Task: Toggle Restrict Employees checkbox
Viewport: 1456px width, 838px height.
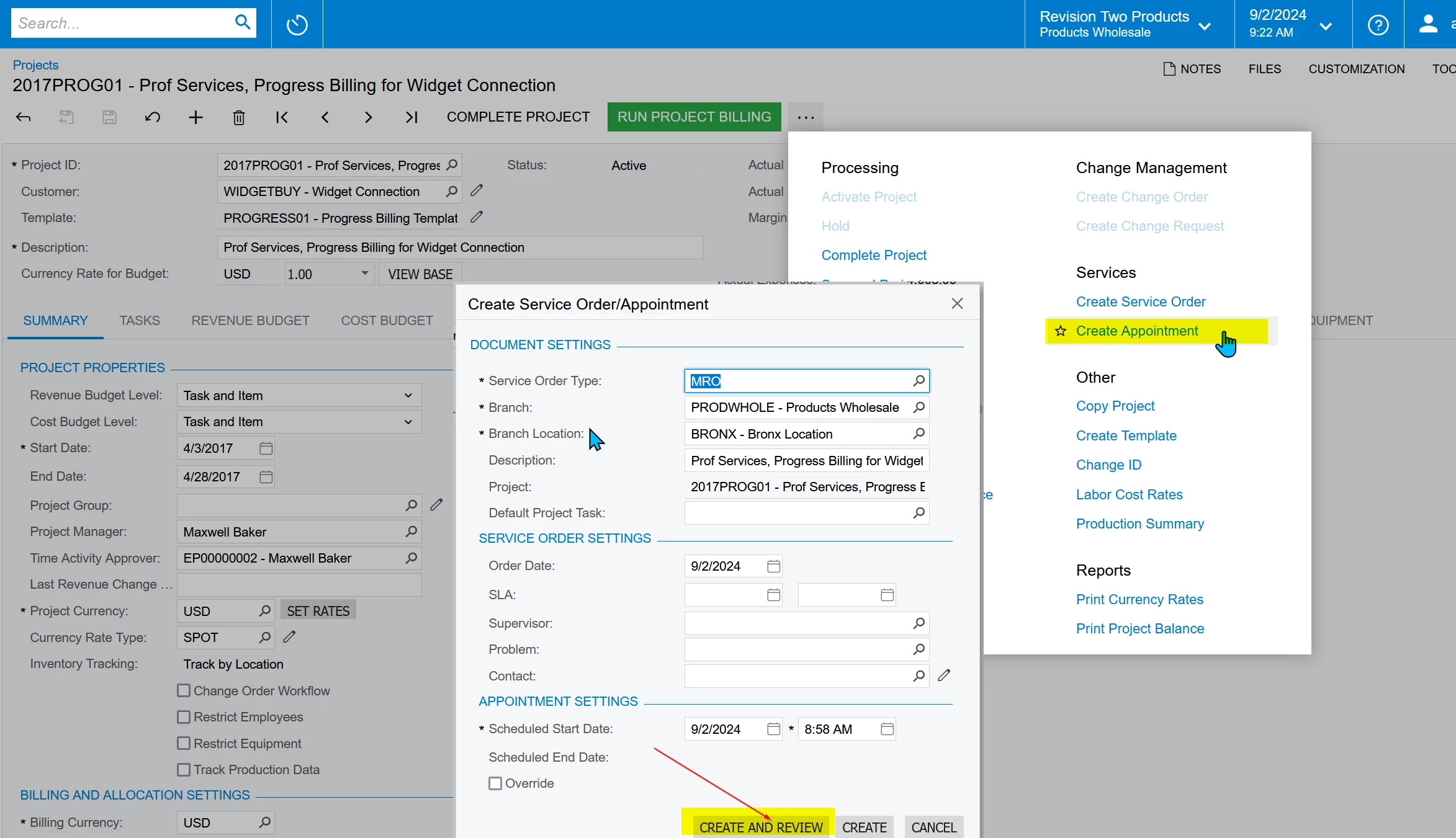Action: [184, 717]
